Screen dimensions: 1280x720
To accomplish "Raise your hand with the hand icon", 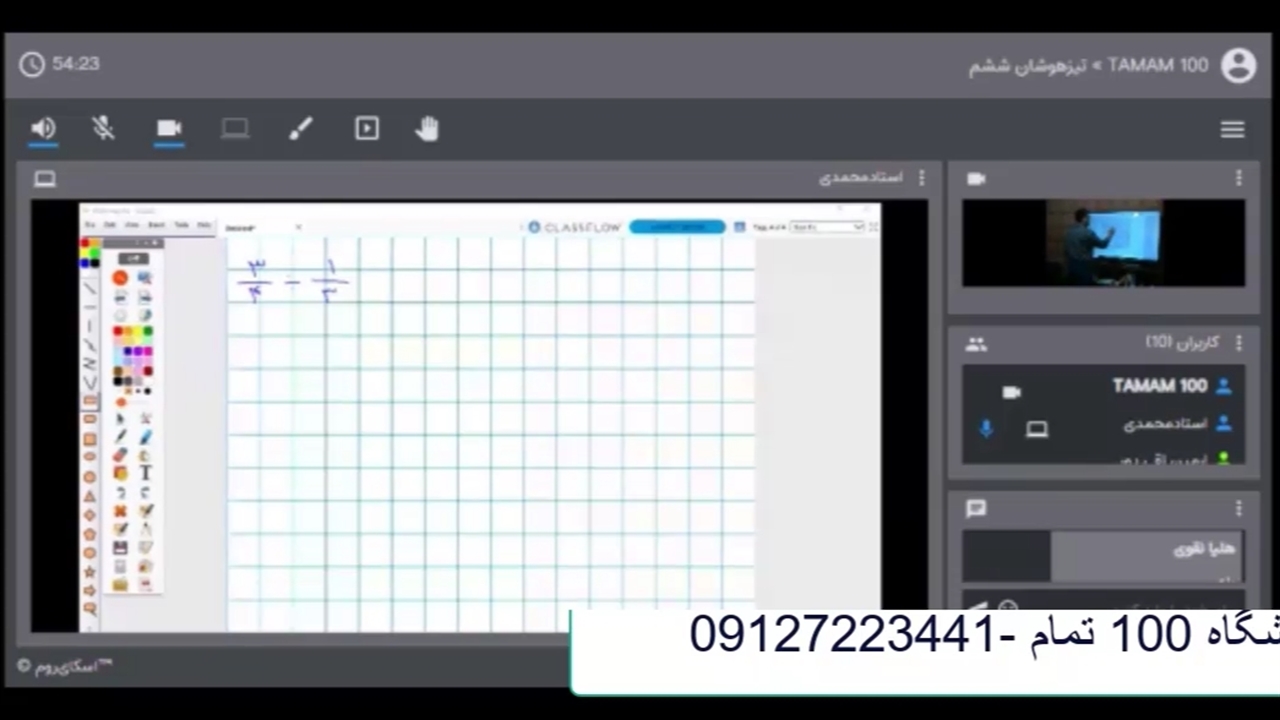I will [427, 129].
